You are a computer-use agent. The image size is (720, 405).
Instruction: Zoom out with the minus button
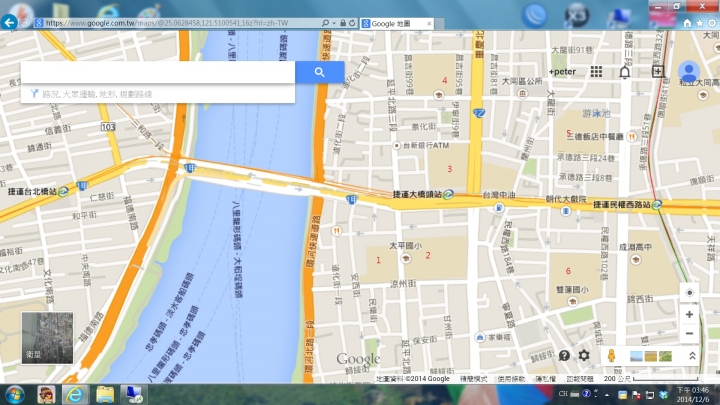(x=689, y=333)
